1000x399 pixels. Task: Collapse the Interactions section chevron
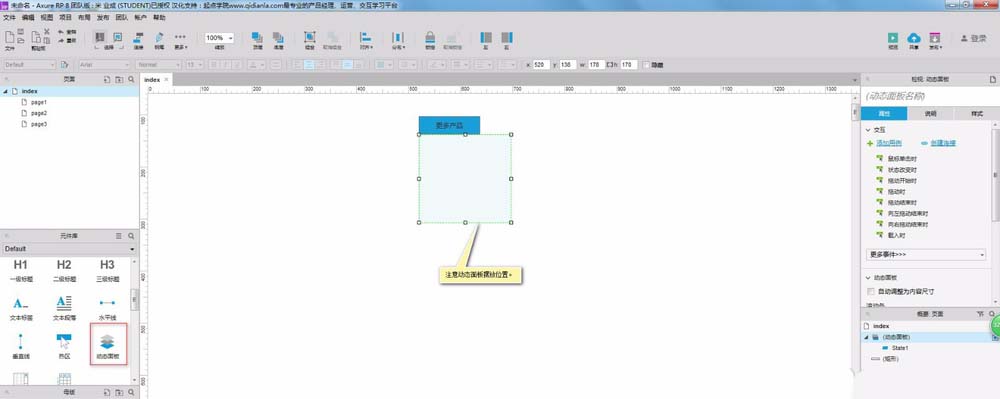[869, 129]
